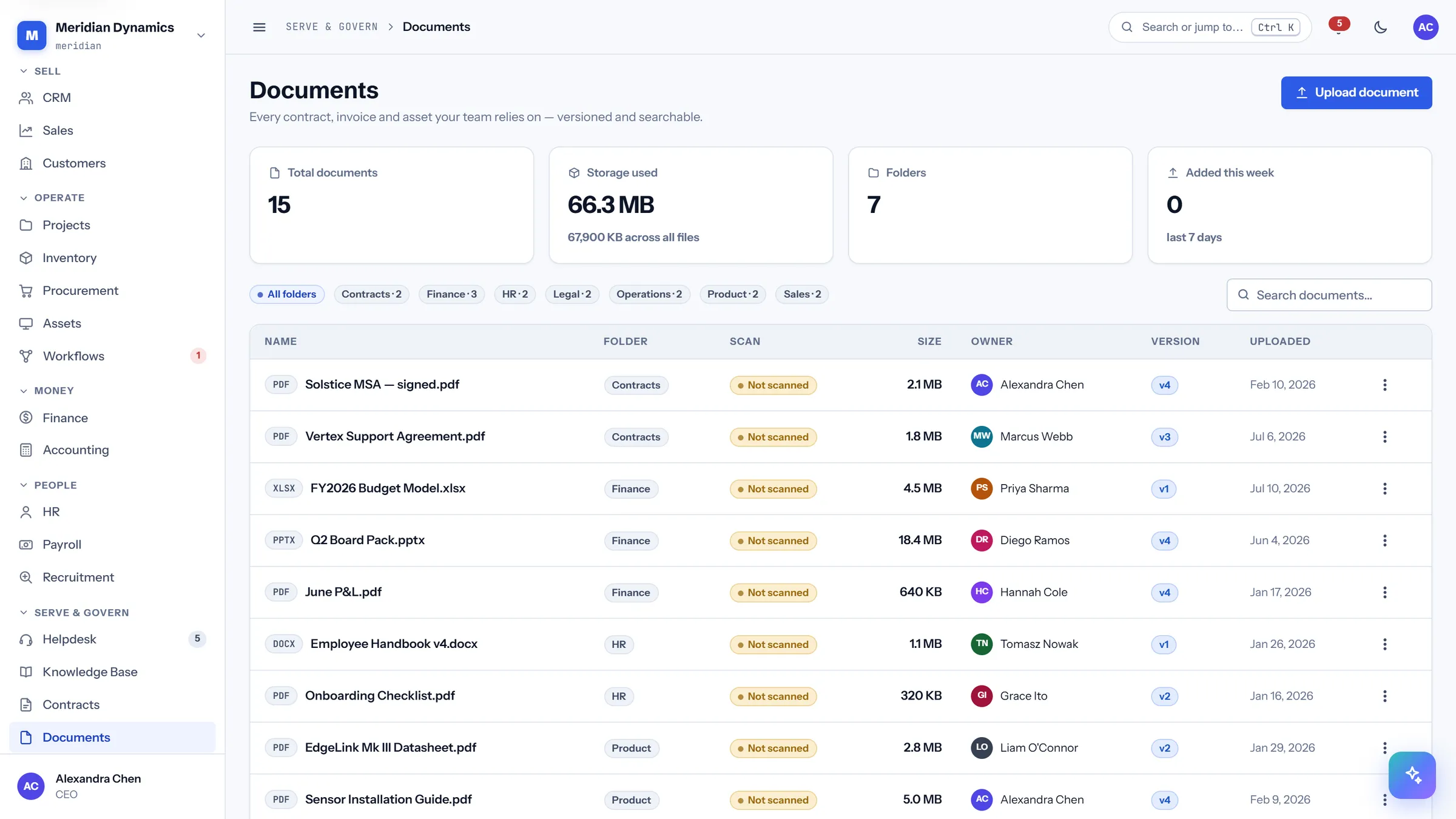Click Not scanned badge for June P&L.pdf

pos(773,593)
